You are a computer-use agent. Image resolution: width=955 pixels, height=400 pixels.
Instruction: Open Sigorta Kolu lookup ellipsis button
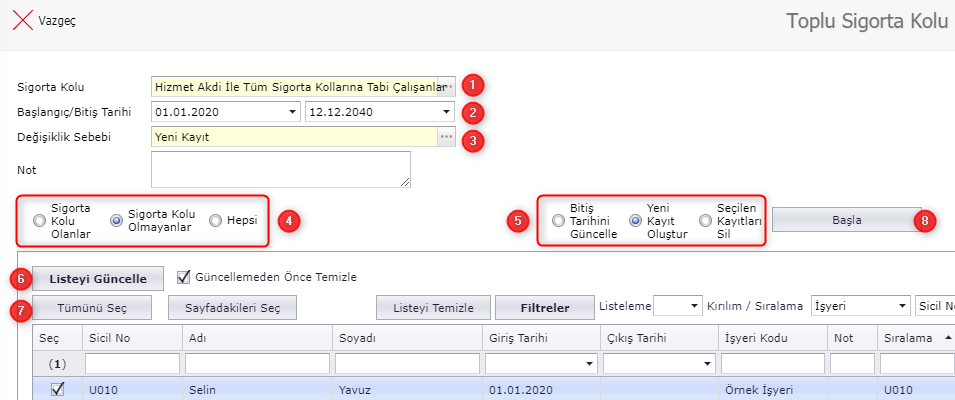point(447,87)
